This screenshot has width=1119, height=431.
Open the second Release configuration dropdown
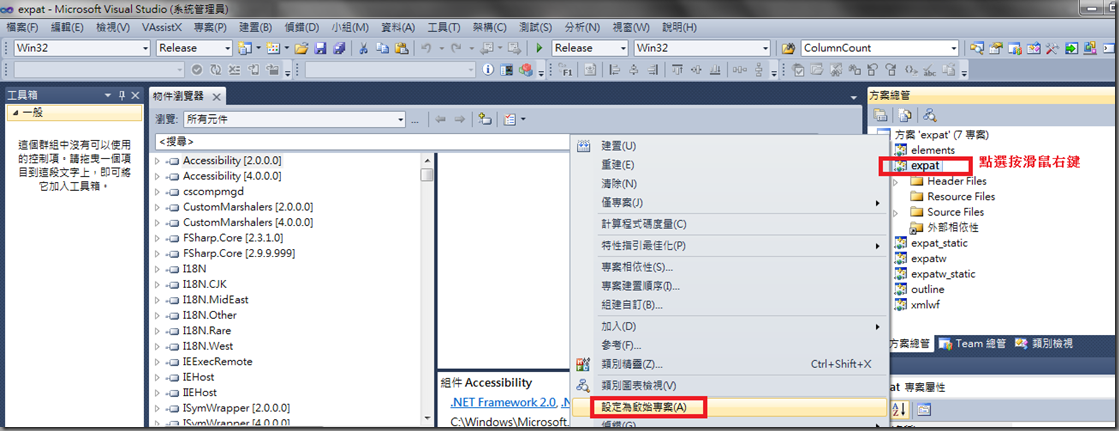(623, 49)
